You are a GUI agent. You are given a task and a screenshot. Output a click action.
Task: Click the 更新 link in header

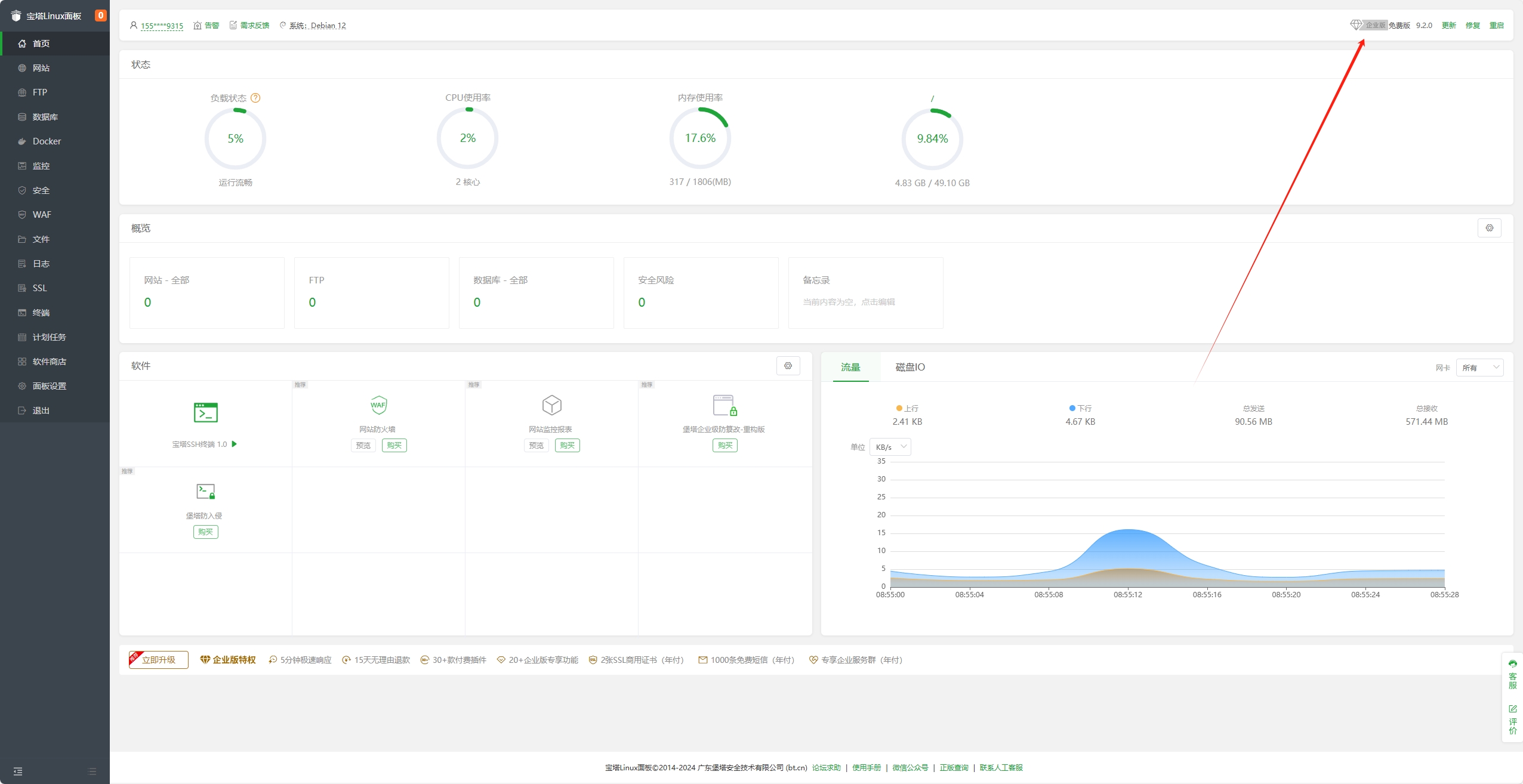pyautogui.click(x=1448, y=26)
